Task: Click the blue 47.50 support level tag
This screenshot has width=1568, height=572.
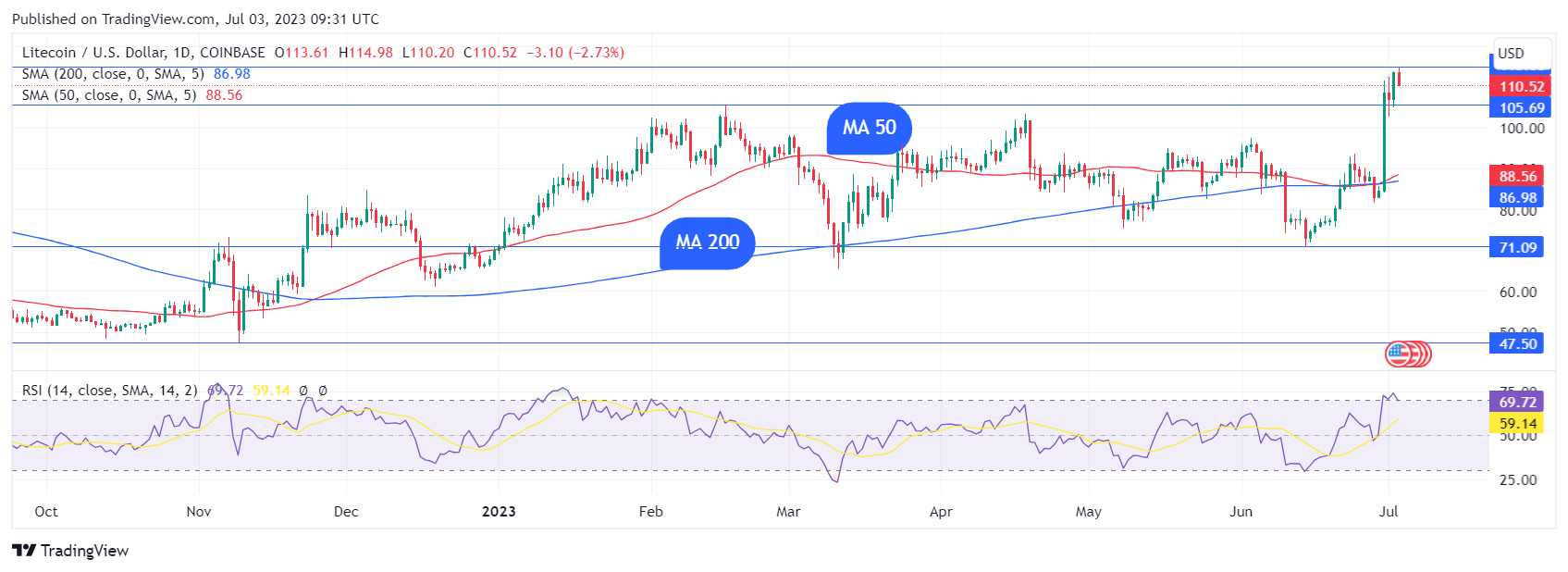Action: (x=1517, y=343)
